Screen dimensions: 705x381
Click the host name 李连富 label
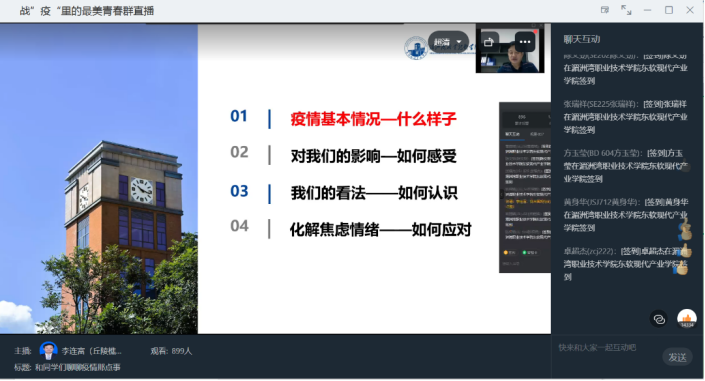91,351
